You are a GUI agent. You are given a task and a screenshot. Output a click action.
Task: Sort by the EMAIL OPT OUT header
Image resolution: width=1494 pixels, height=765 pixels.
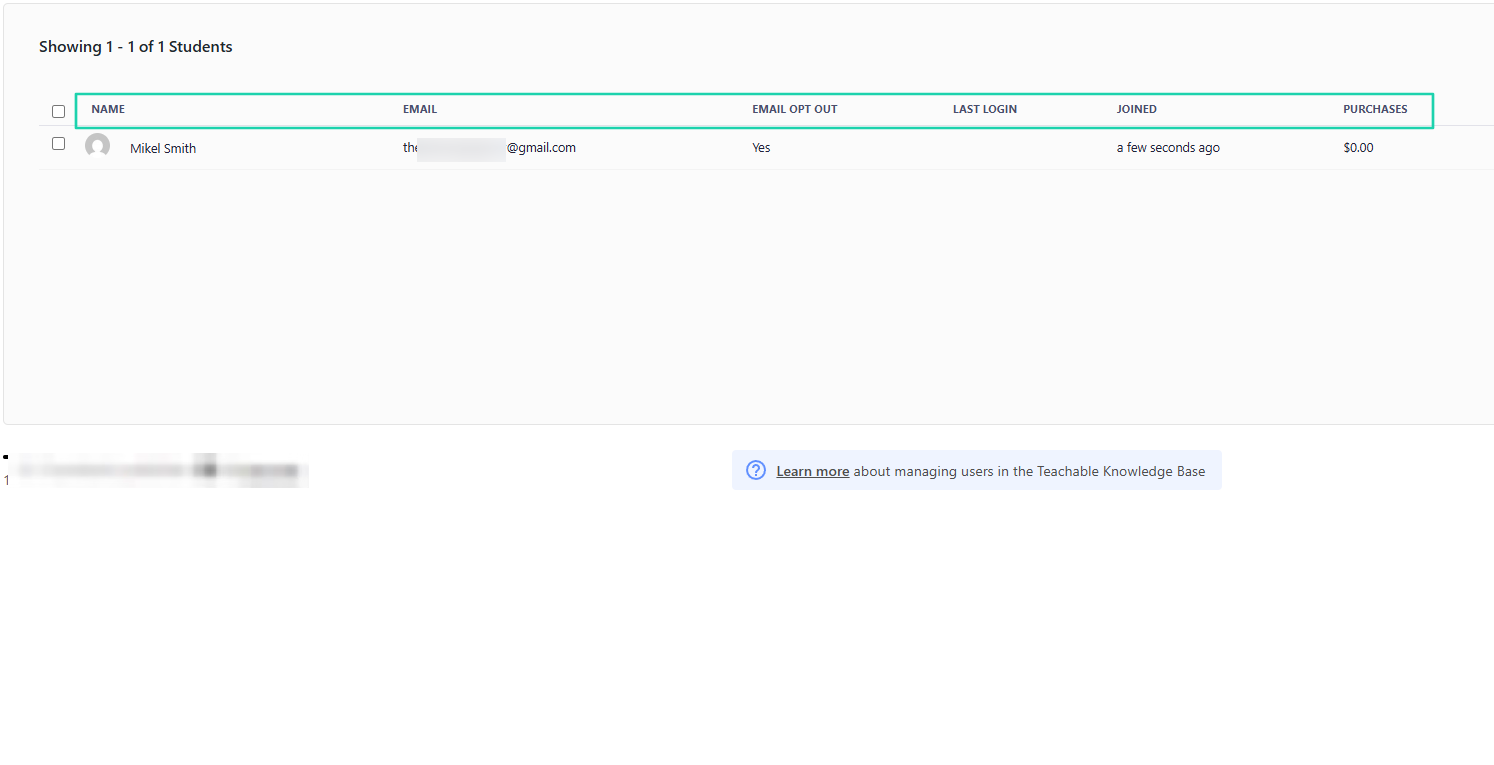795,109
